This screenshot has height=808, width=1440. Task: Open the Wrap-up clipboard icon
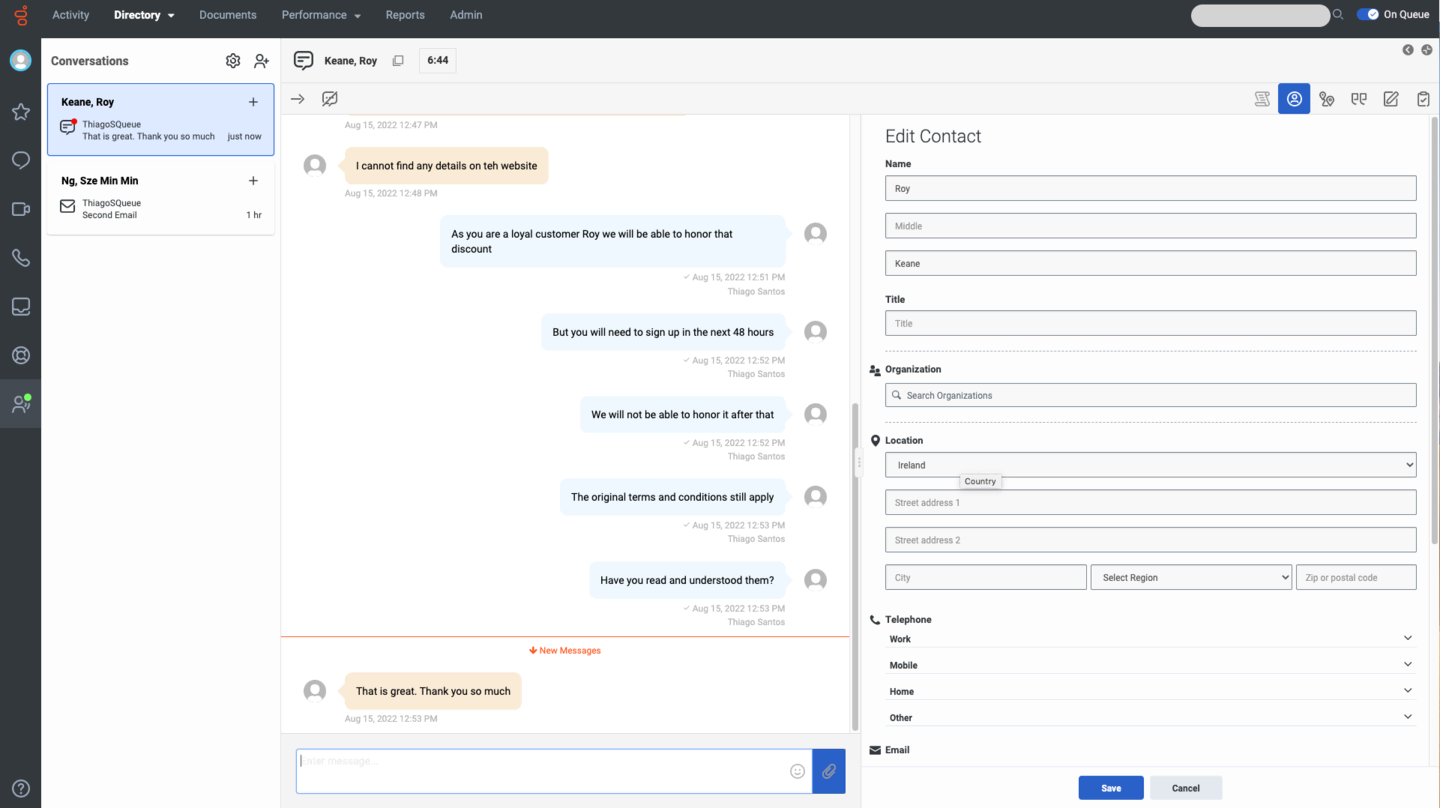(1423, 99)
